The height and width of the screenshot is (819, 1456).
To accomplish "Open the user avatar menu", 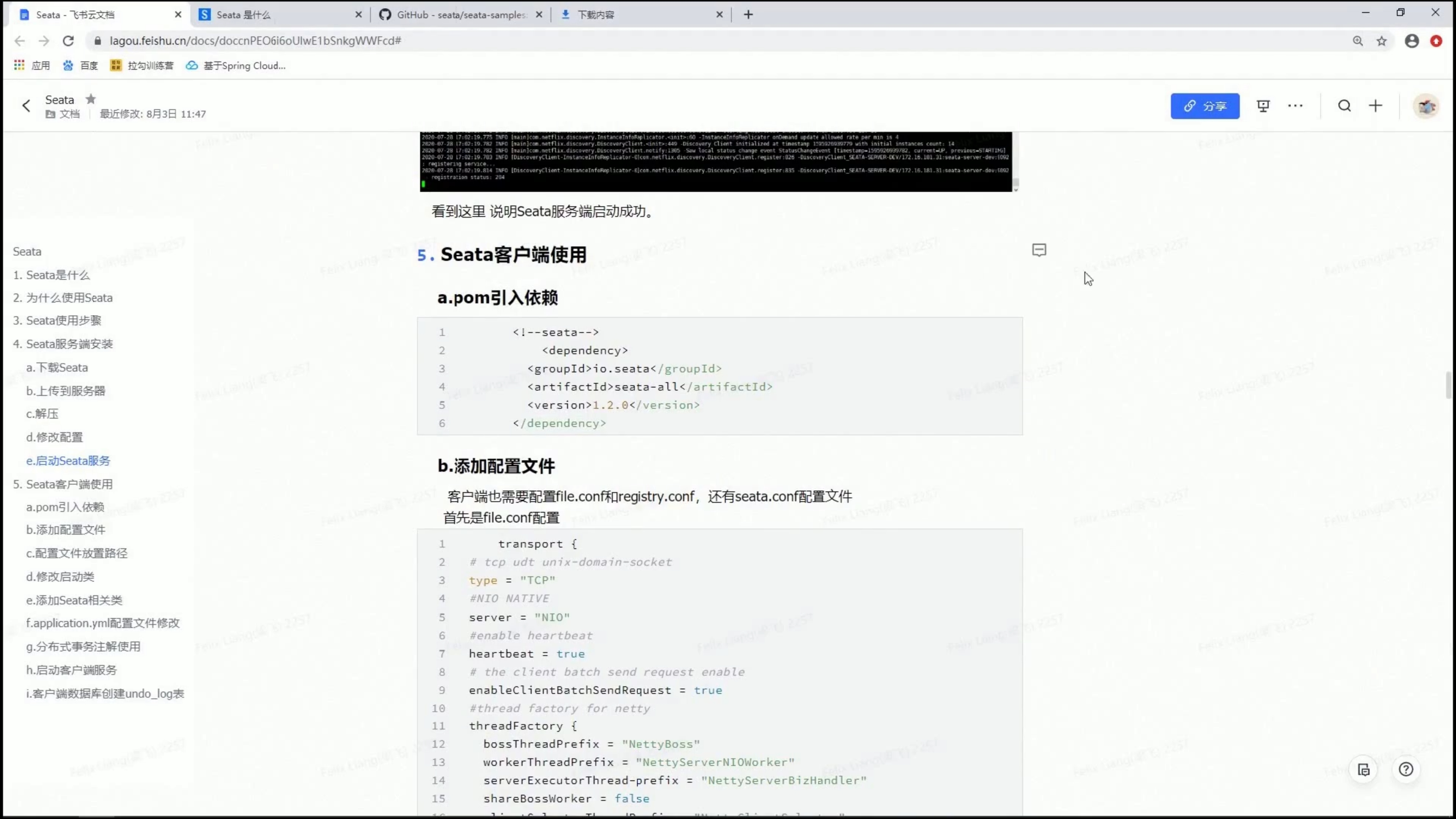I will pos(1426,106).
